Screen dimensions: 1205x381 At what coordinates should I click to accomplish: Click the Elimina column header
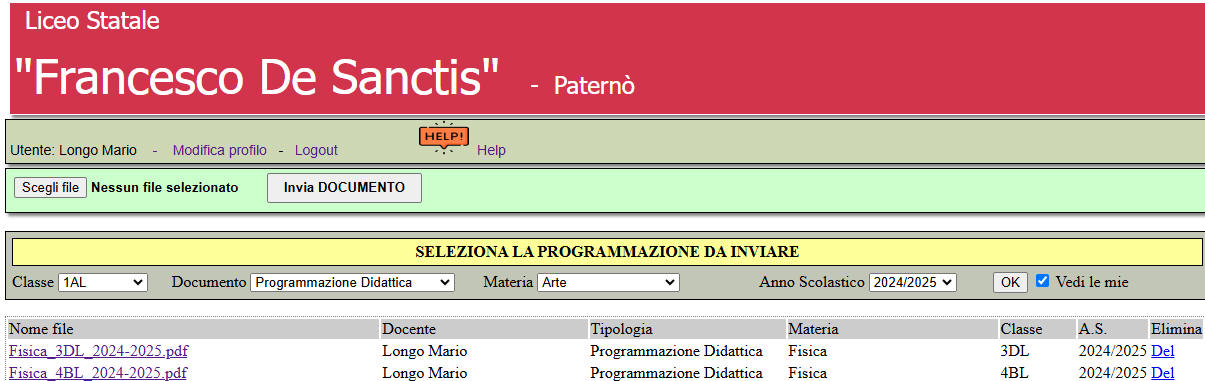tap(1176, 329)
